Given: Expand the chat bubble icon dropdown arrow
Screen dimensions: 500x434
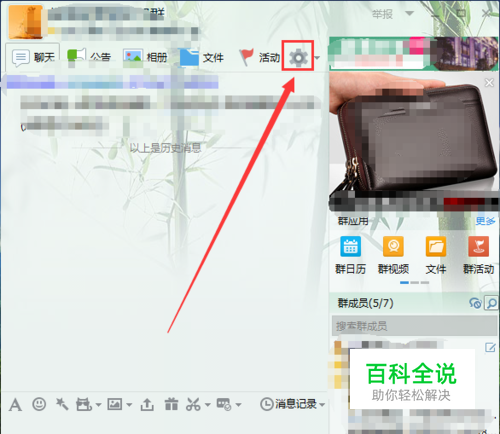Looking at the screenshot, I should (238, 405).
